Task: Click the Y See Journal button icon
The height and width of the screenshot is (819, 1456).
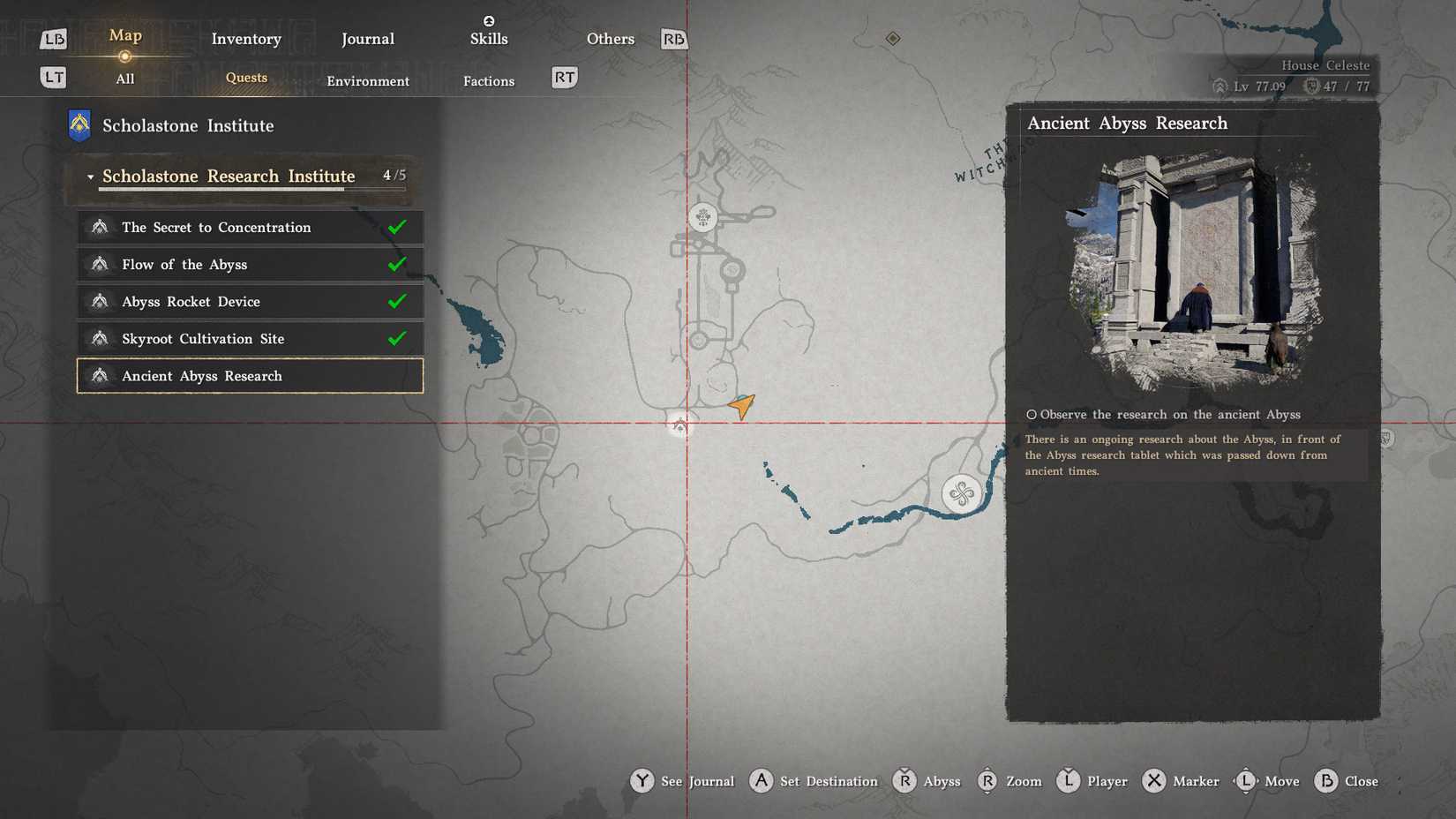Action: coord(642,781)
